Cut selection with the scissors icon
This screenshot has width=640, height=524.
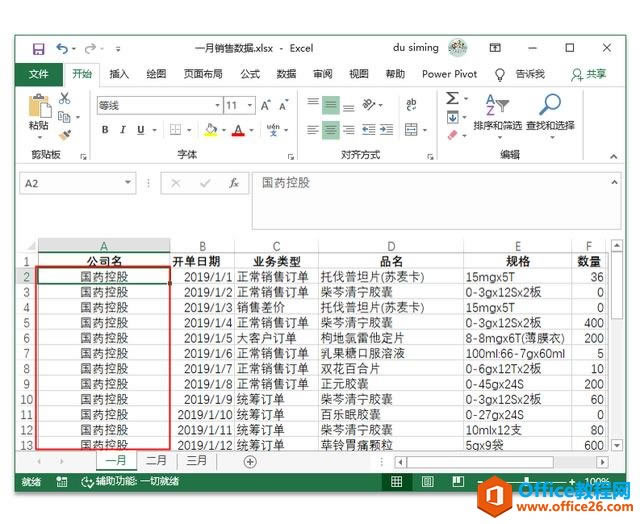tap(64, 98)
